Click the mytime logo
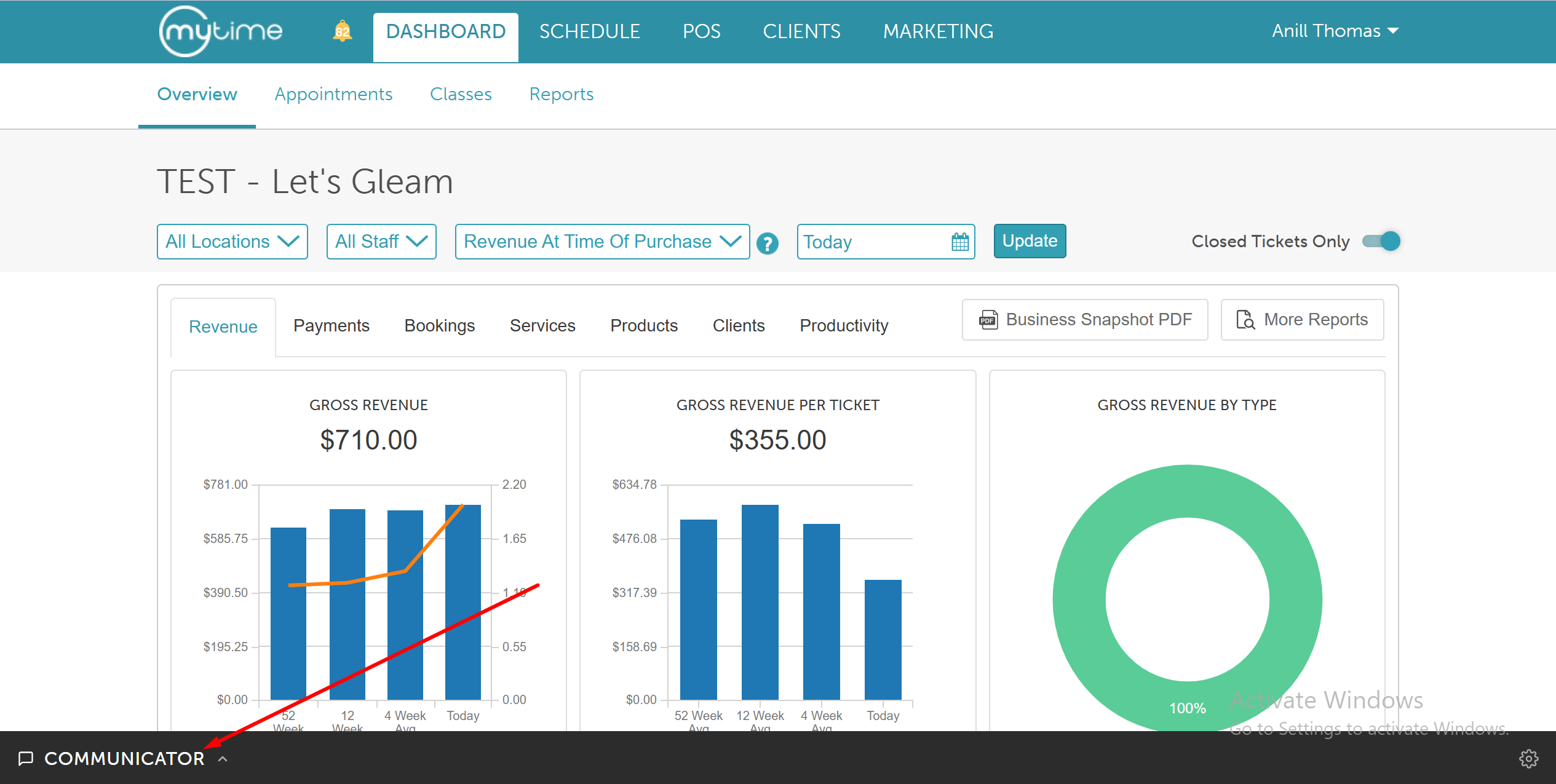This screenshot has width=1556, height=784. pos(221,31)
